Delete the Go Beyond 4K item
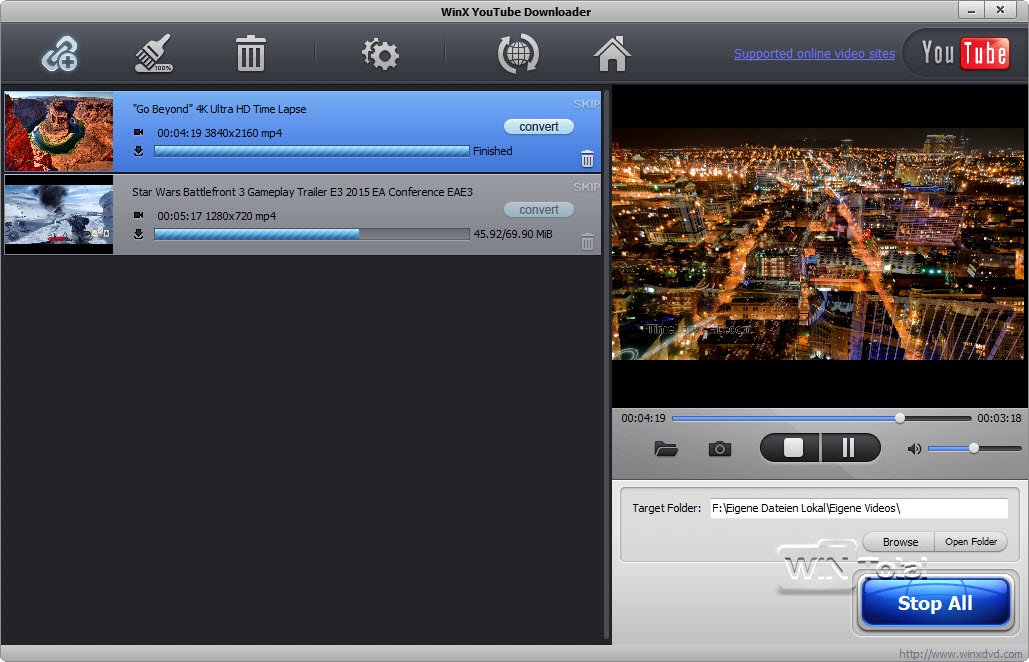 click(x=587, y=159)
